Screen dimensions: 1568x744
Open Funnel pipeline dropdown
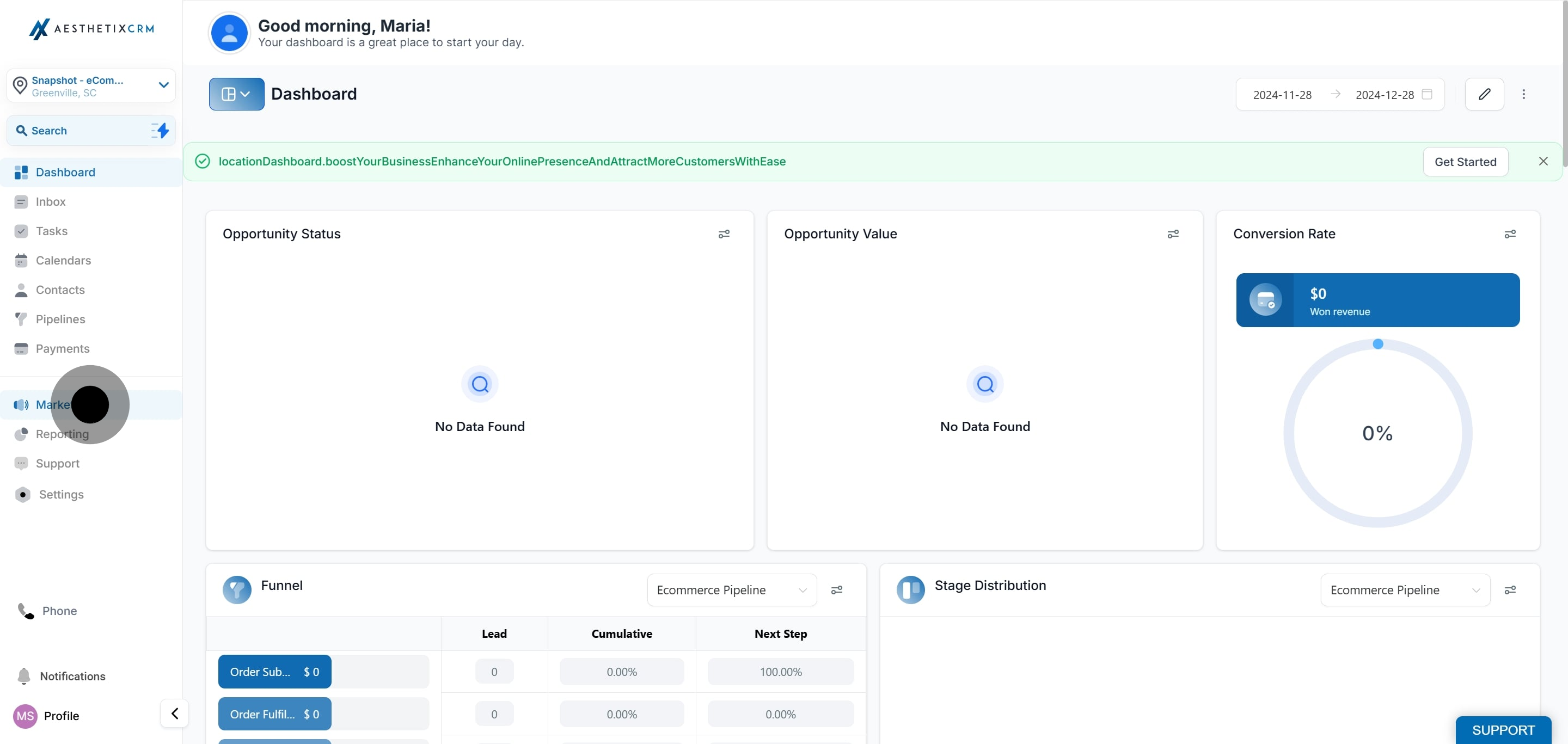[x=732, y=590]
